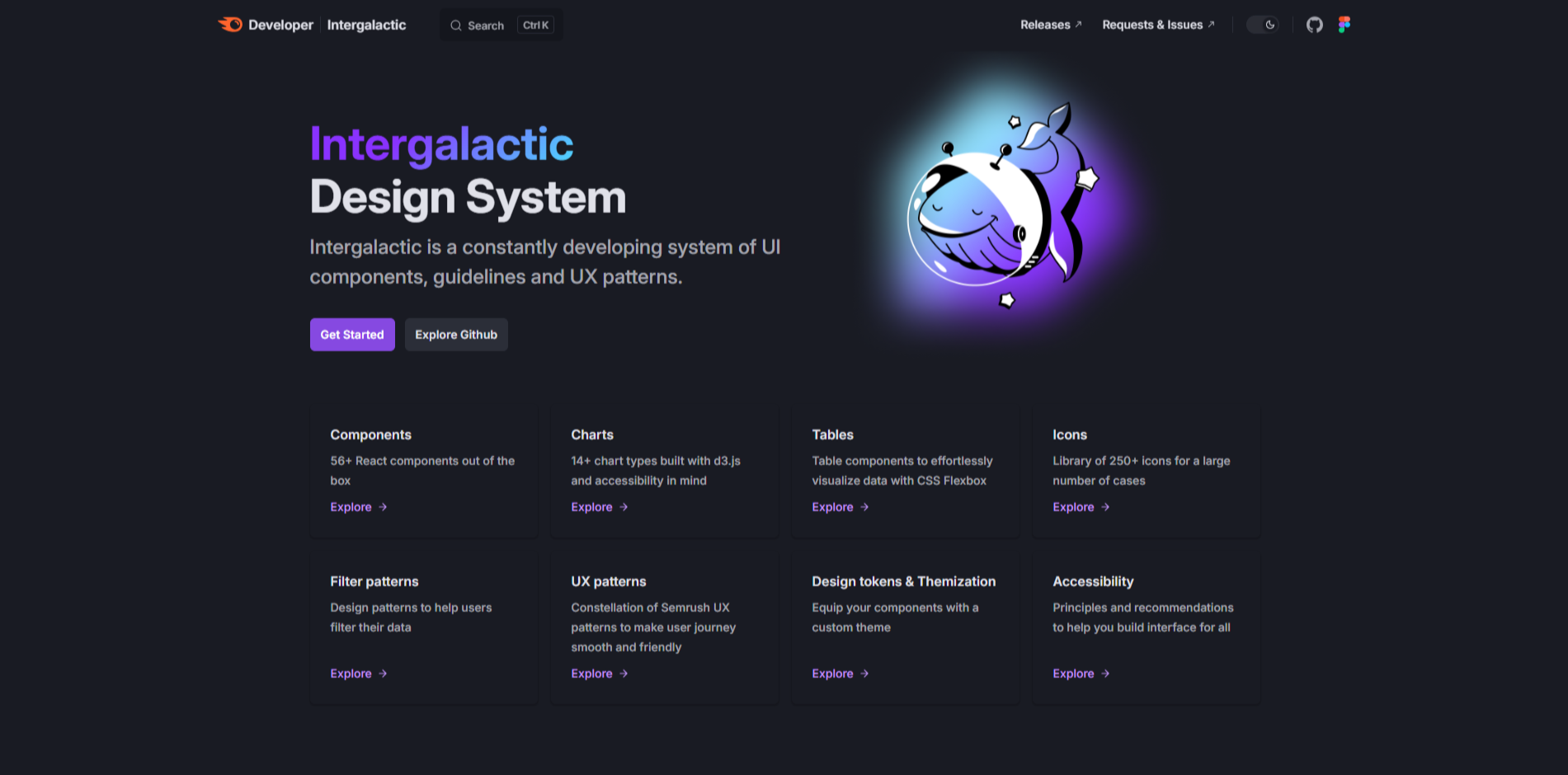Click the Tables card title
Viewport: 1568px width, 775px height.
[832, 434]
